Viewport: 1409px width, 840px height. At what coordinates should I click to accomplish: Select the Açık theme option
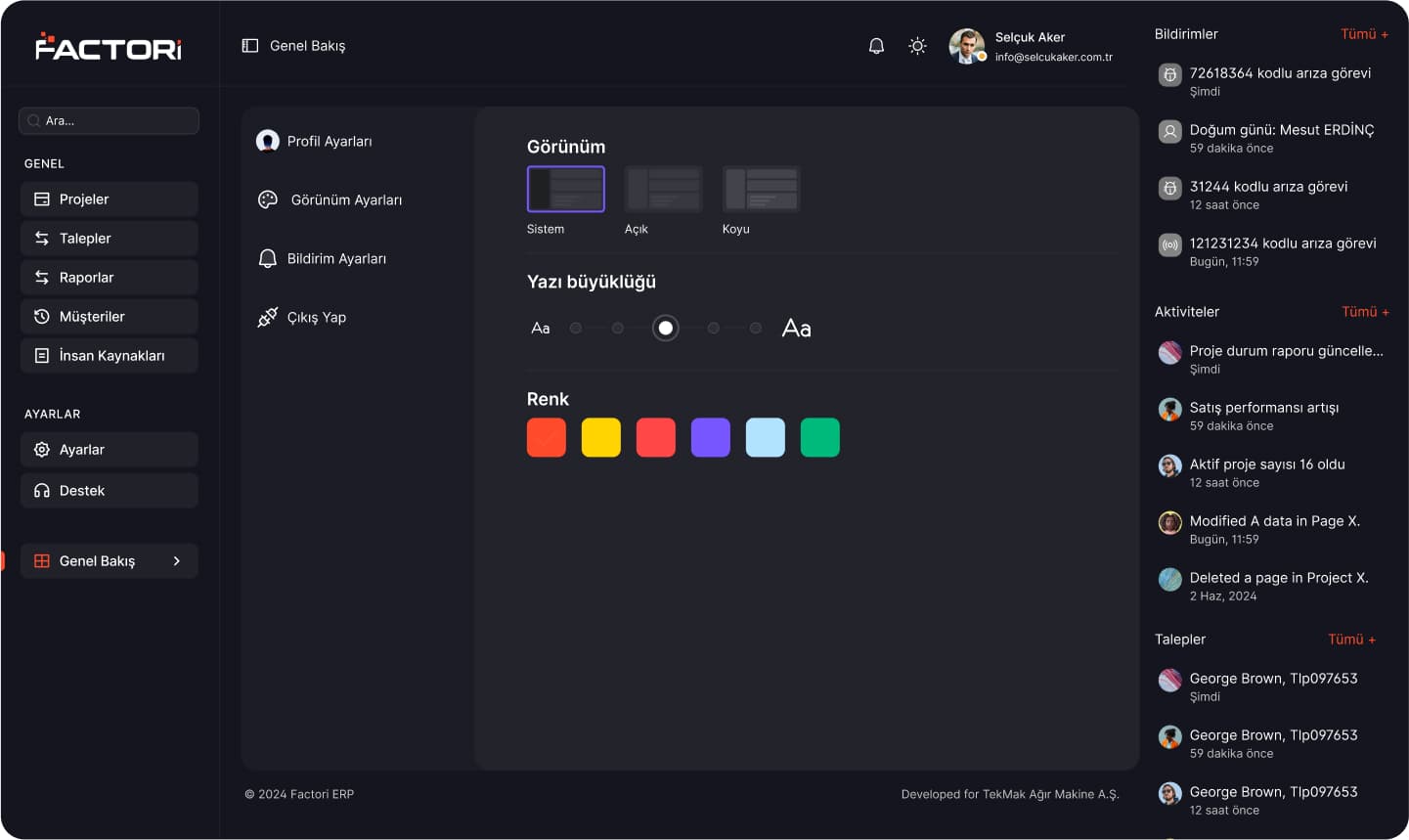click(664, 189)
